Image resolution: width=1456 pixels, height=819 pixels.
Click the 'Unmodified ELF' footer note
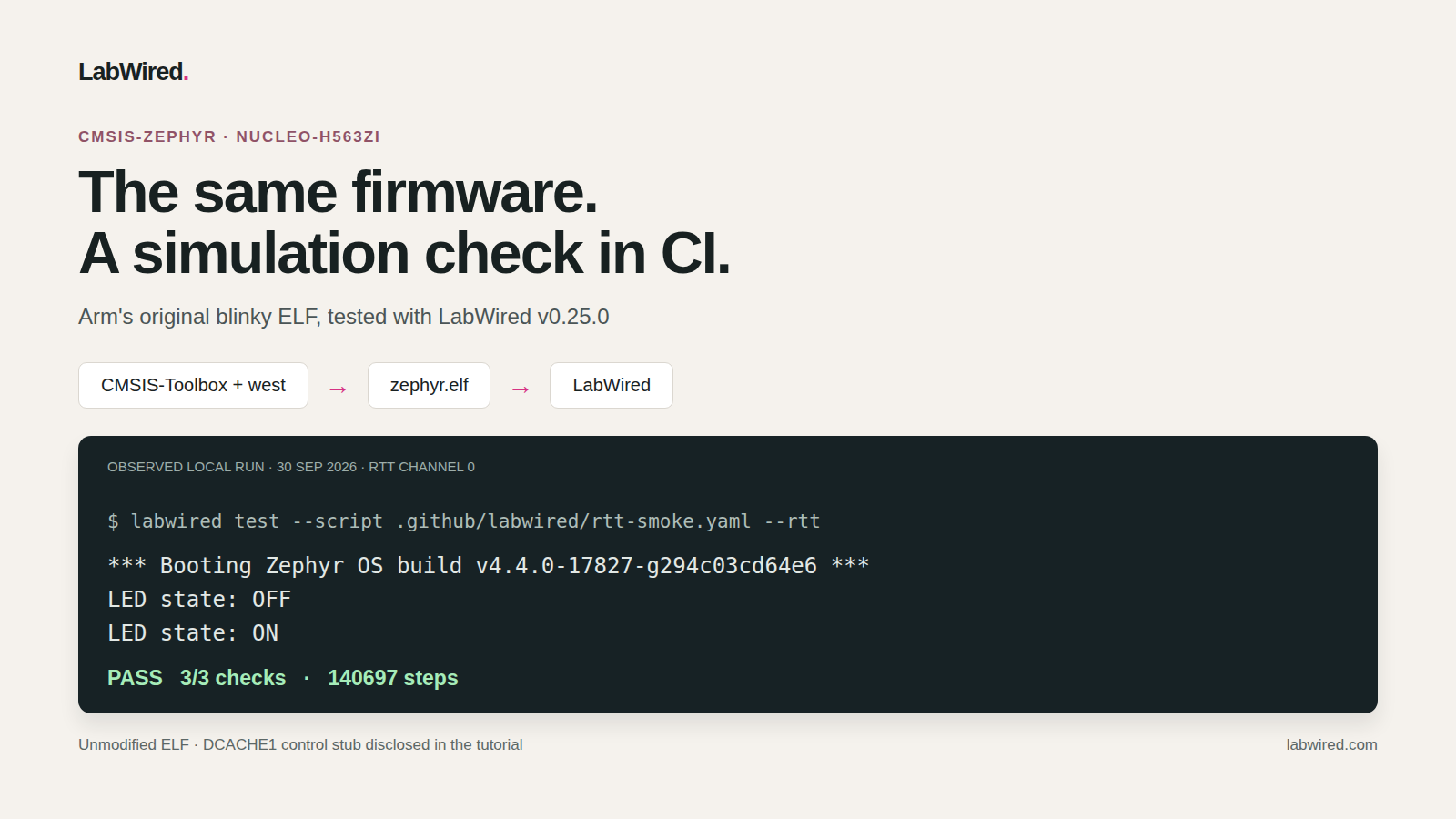[300, 744]
